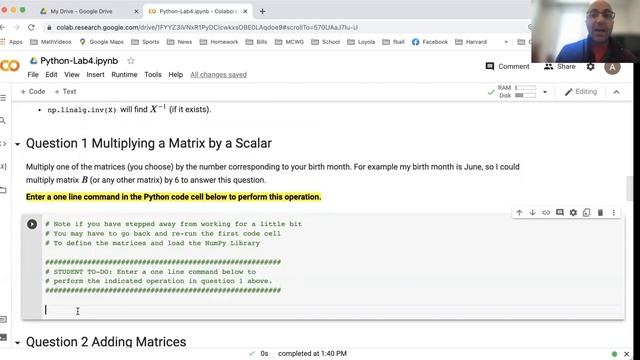Open code snippets sidebar icon
Viewport: 640px width, 360px height.
(3, 144)
